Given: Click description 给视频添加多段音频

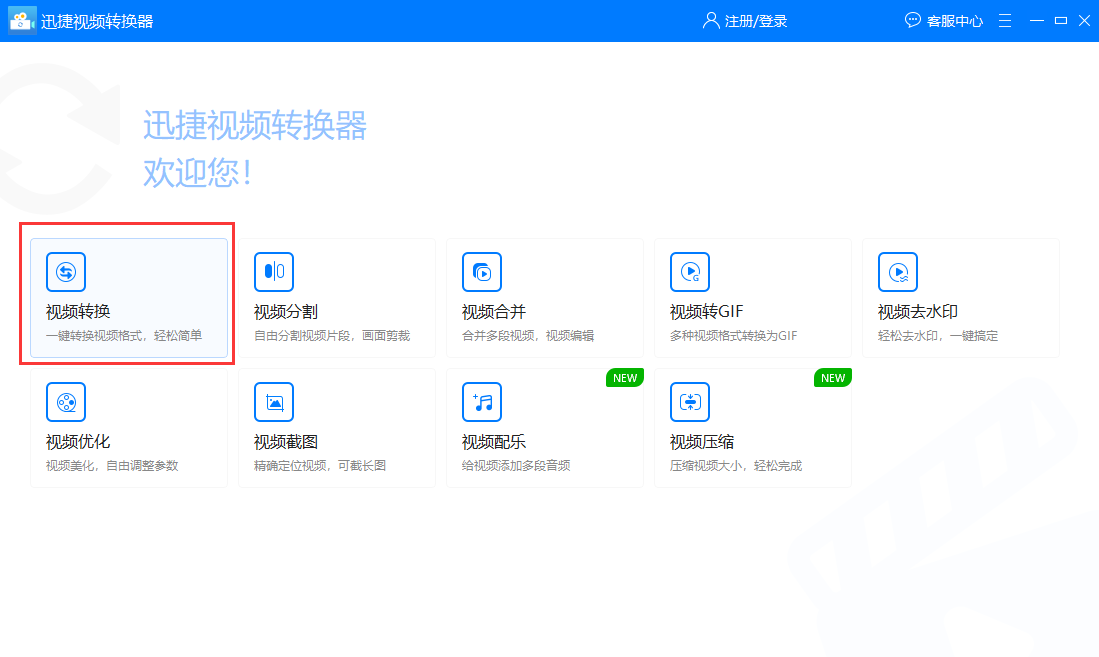Looking at the screenshot, I should (516, 466).
